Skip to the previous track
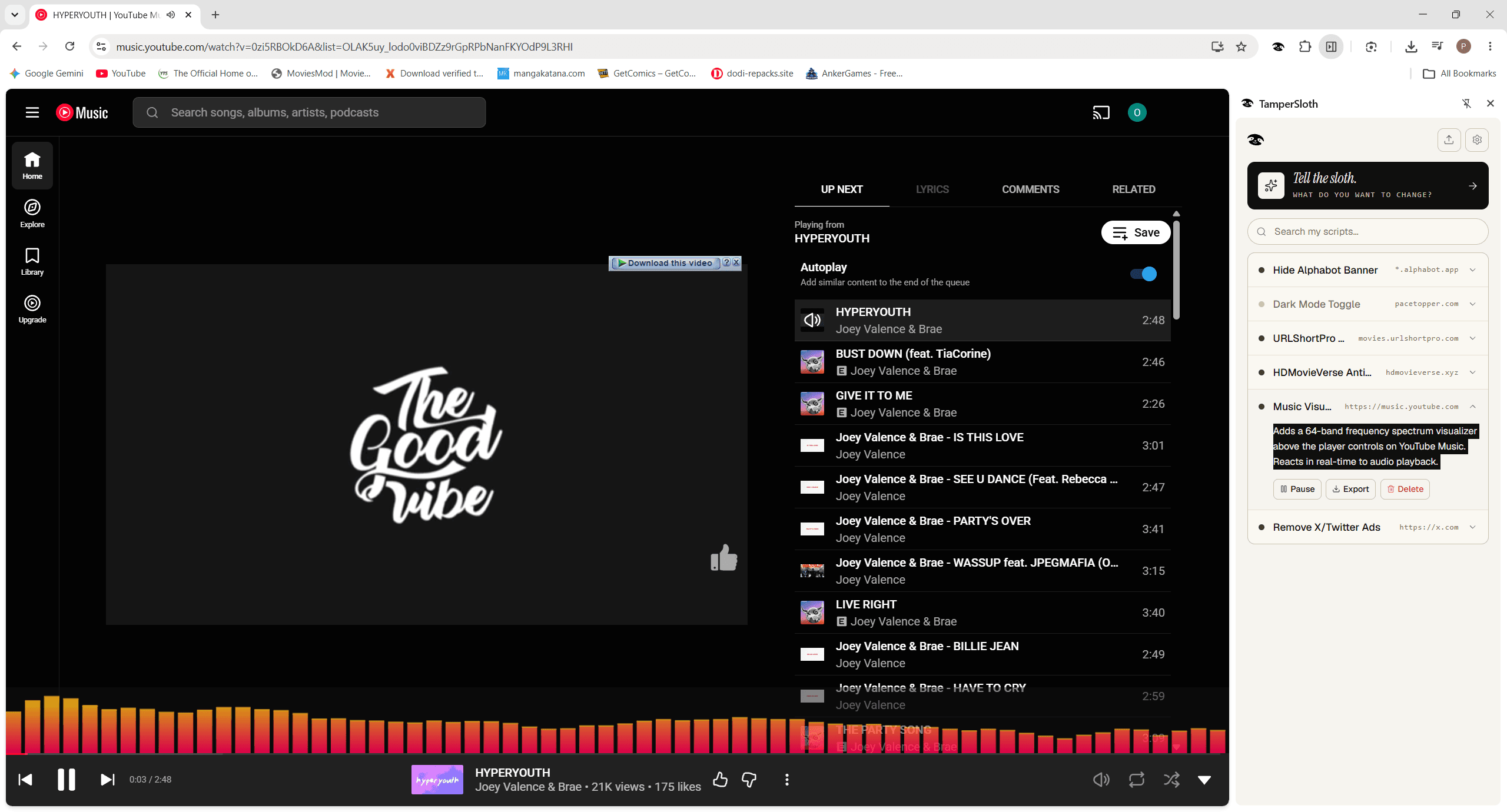Viewport: 1507px width, 812px height. (x=25, y=780)
